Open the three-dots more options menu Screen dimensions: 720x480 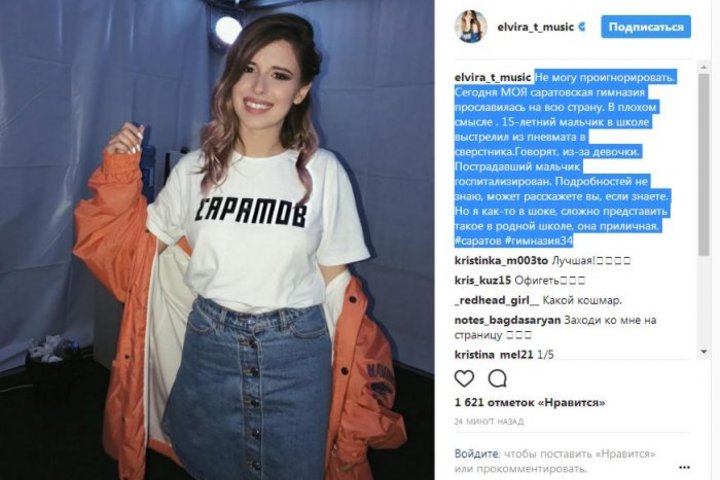tap(684, 467)
